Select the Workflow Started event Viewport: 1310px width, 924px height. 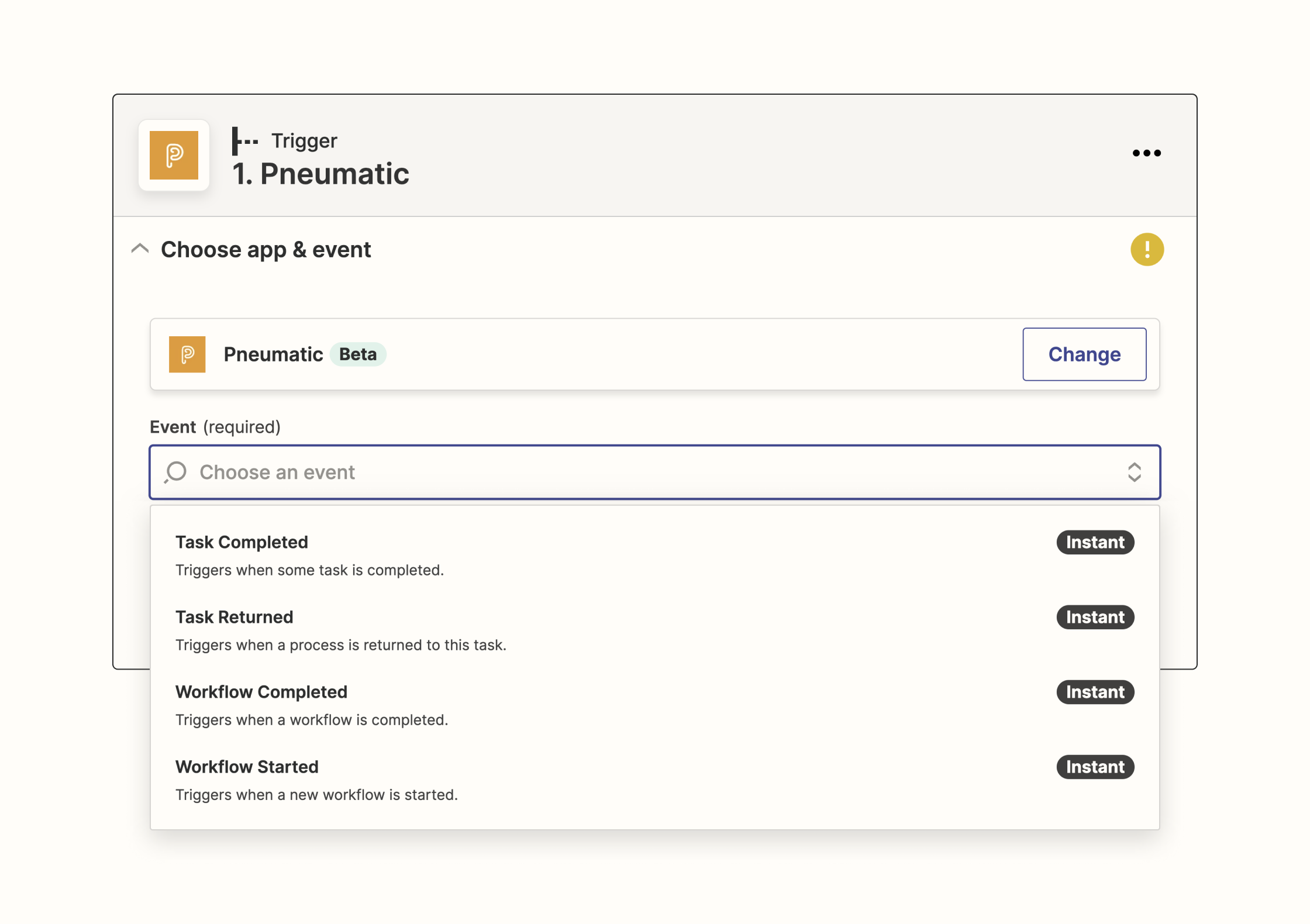point(655,780)
